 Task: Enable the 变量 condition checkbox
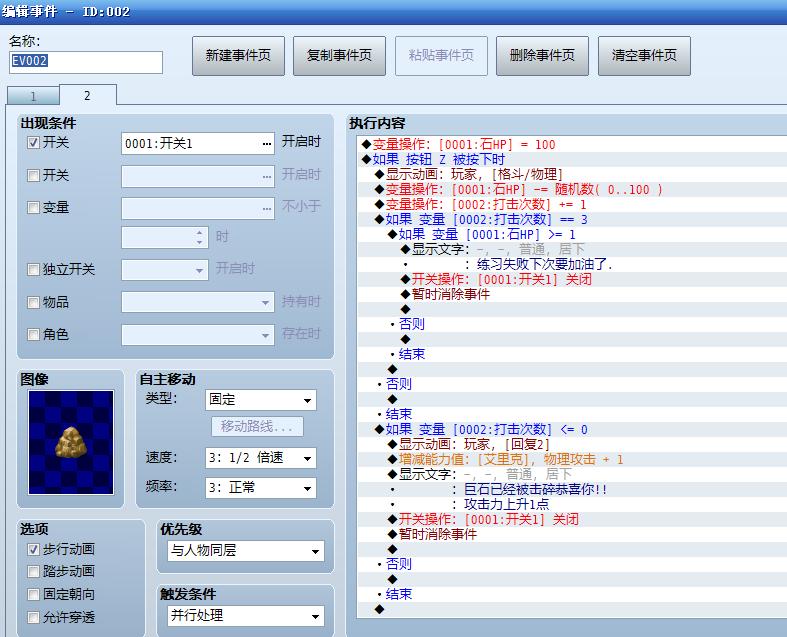click(33, 207)
